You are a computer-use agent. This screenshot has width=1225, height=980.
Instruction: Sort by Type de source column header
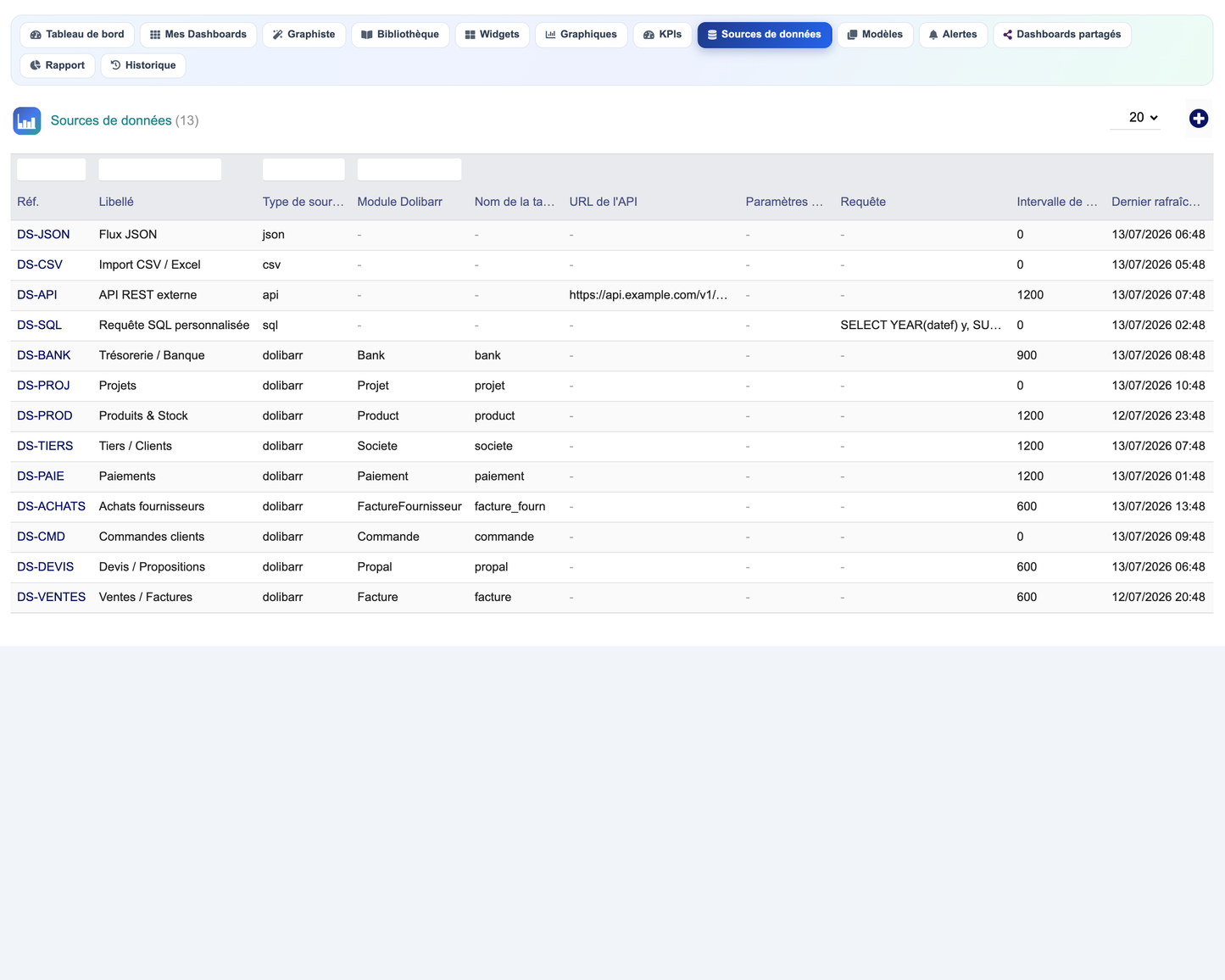[303, 202]
